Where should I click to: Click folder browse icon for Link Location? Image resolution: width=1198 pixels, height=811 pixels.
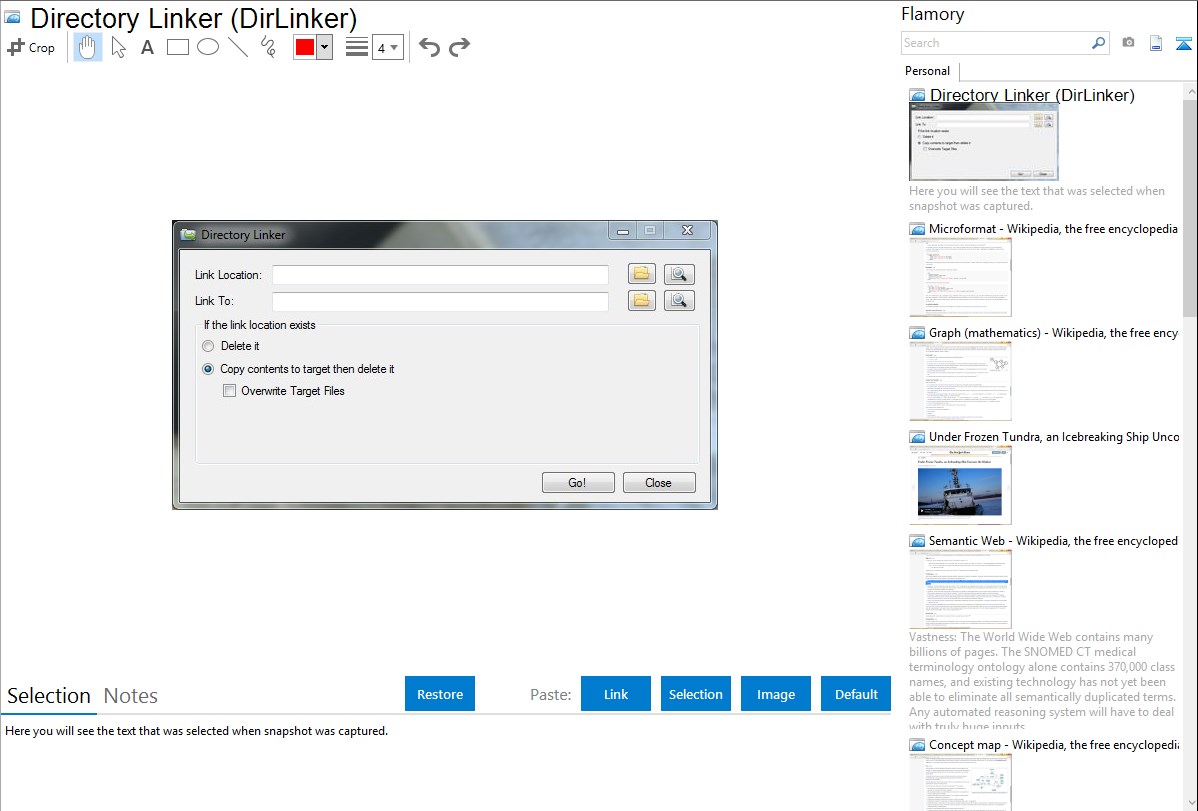[642, 274]
